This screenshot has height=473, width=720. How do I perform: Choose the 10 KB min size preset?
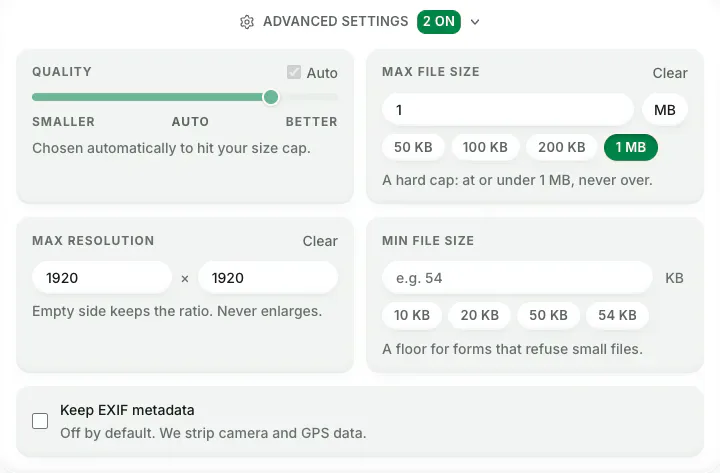412,315
